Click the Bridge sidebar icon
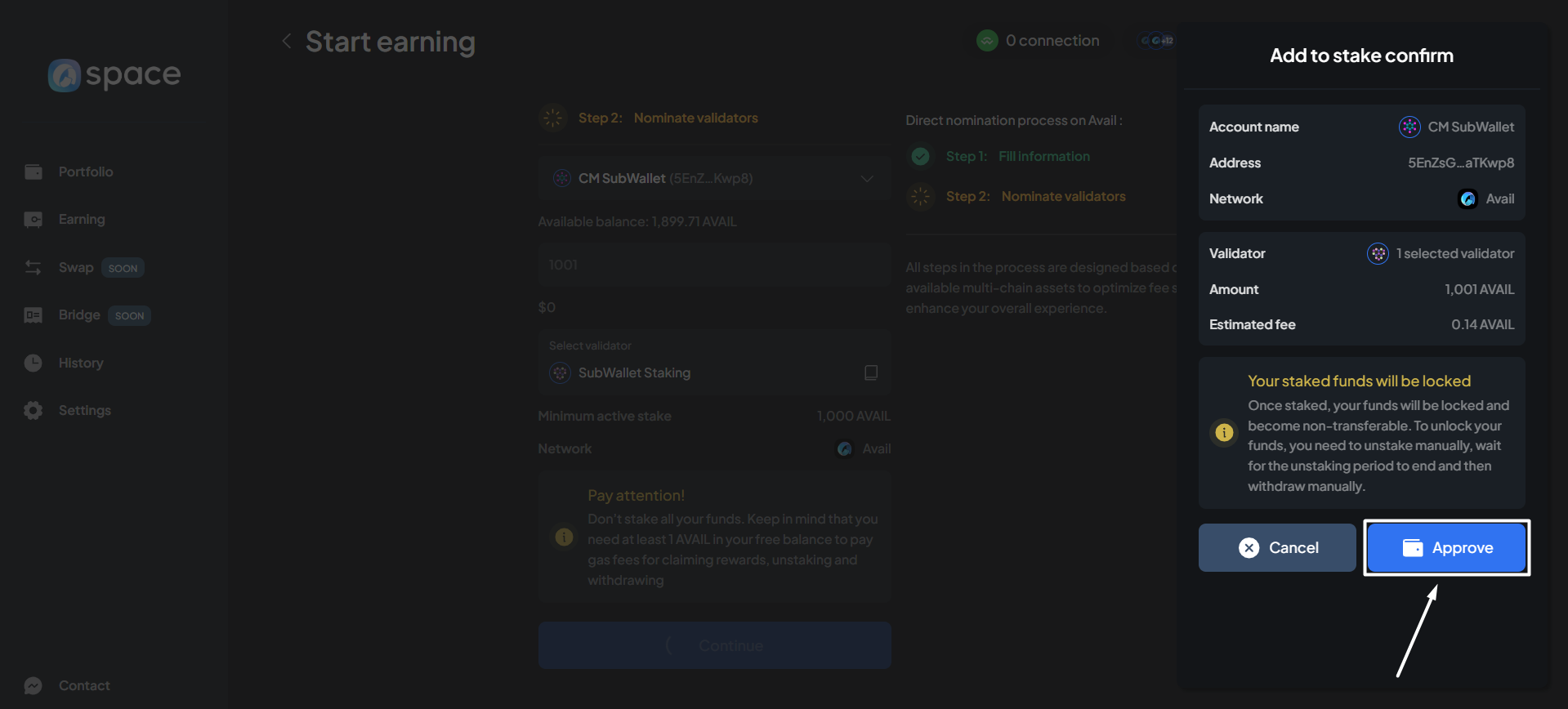The image size is (1568, 709). click(x=33, y=315)
